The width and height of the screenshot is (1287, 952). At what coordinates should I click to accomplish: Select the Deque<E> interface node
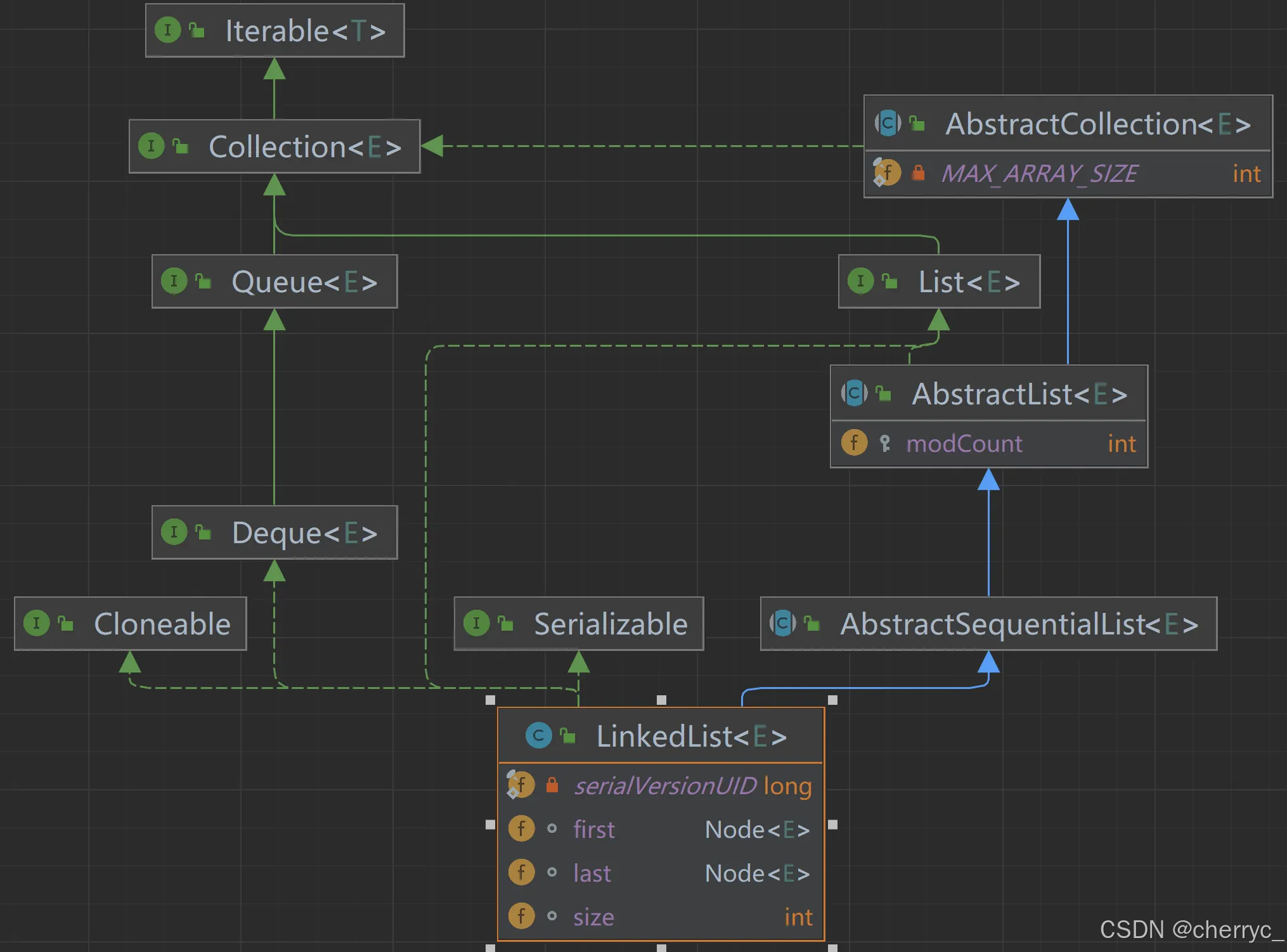[x=275, y=532]
